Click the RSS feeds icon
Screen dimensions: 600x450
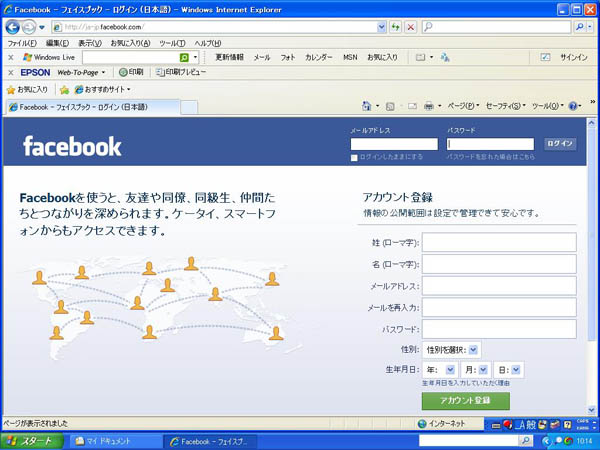(x=390, y=106)
